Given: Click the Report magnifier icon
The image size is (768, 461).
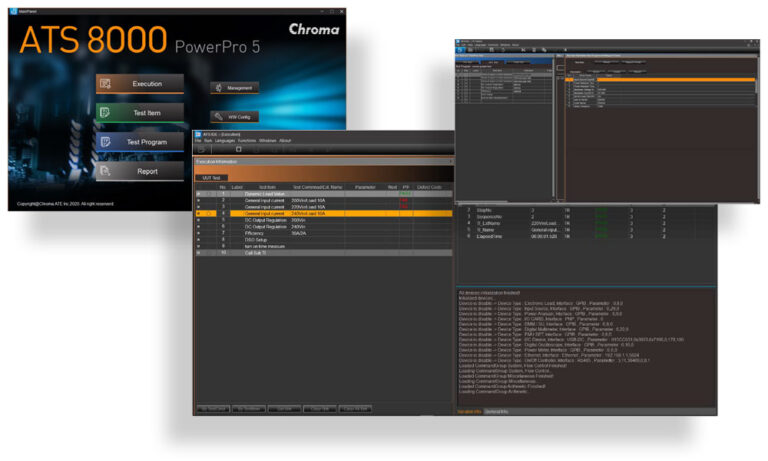Looking at the screenshot, I should click(105, 171).
